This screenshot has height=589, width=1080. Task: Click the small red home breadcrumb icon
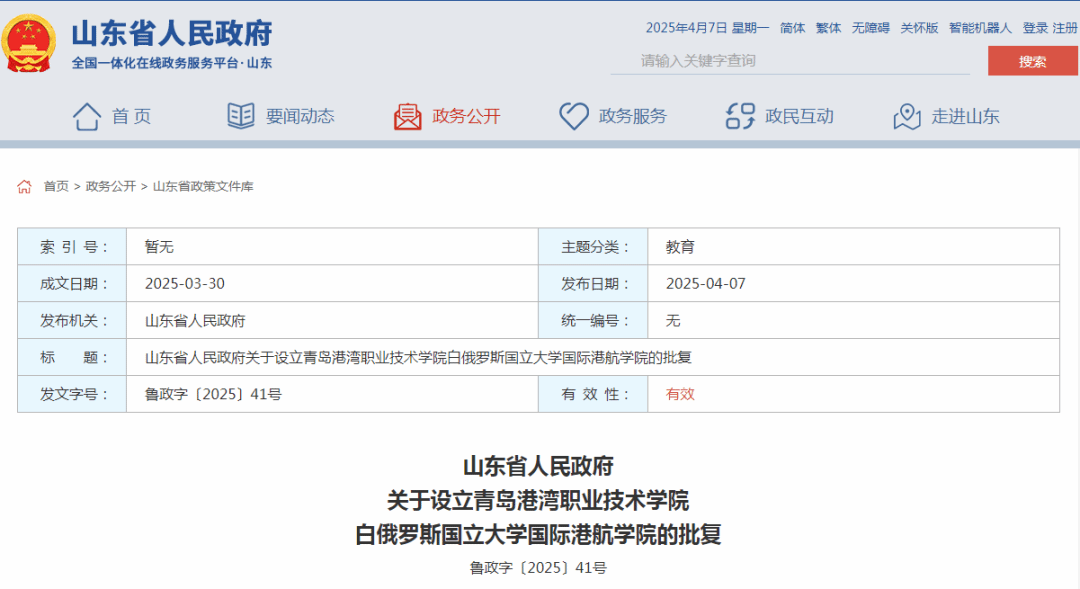25,186
